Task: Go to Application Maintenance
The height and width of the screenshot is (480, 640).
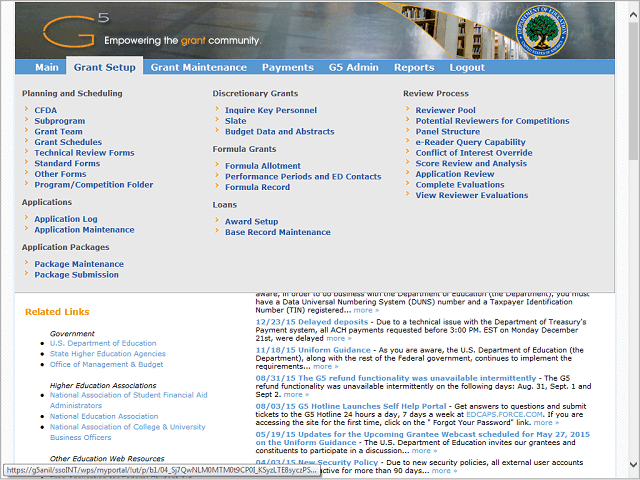Action: tap(84, 229)
